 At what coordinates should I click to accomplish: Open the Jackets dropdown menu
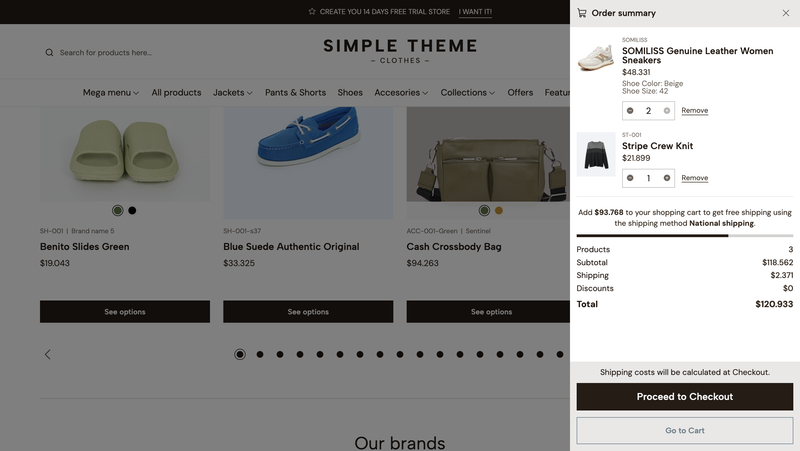pos(232,93)
